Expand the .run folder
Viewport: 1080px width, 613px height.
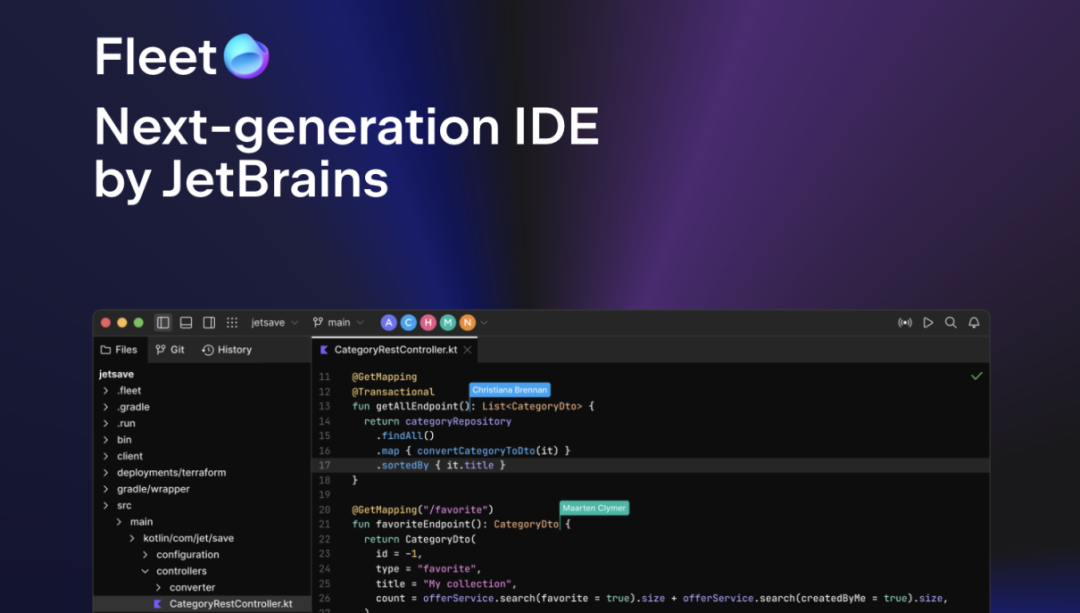coord(106,424)
